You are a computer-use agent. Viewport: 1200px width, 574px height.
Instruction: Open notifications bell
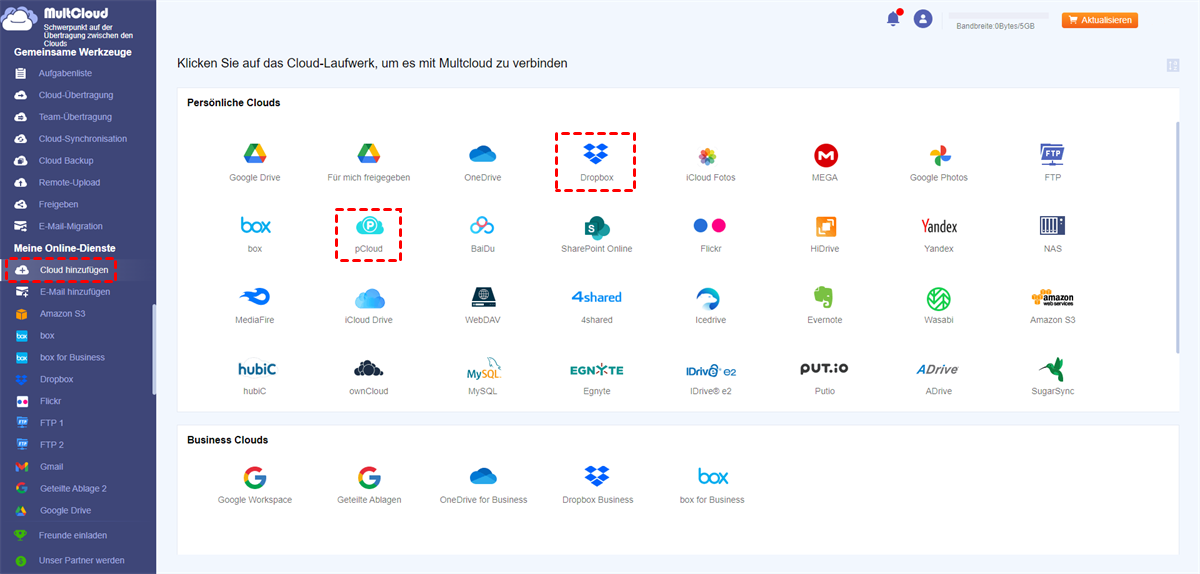[x=893, y=19]
